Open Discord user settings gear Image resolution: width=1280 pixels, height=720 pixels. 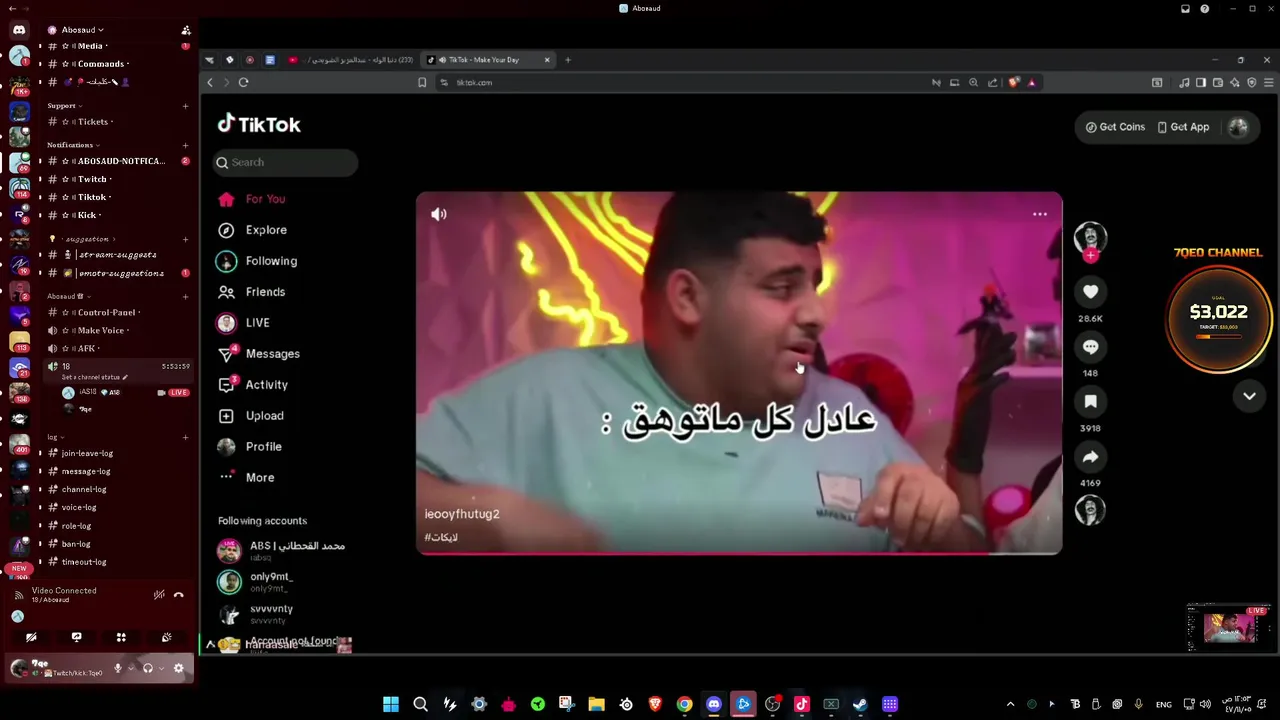point(179,668)
